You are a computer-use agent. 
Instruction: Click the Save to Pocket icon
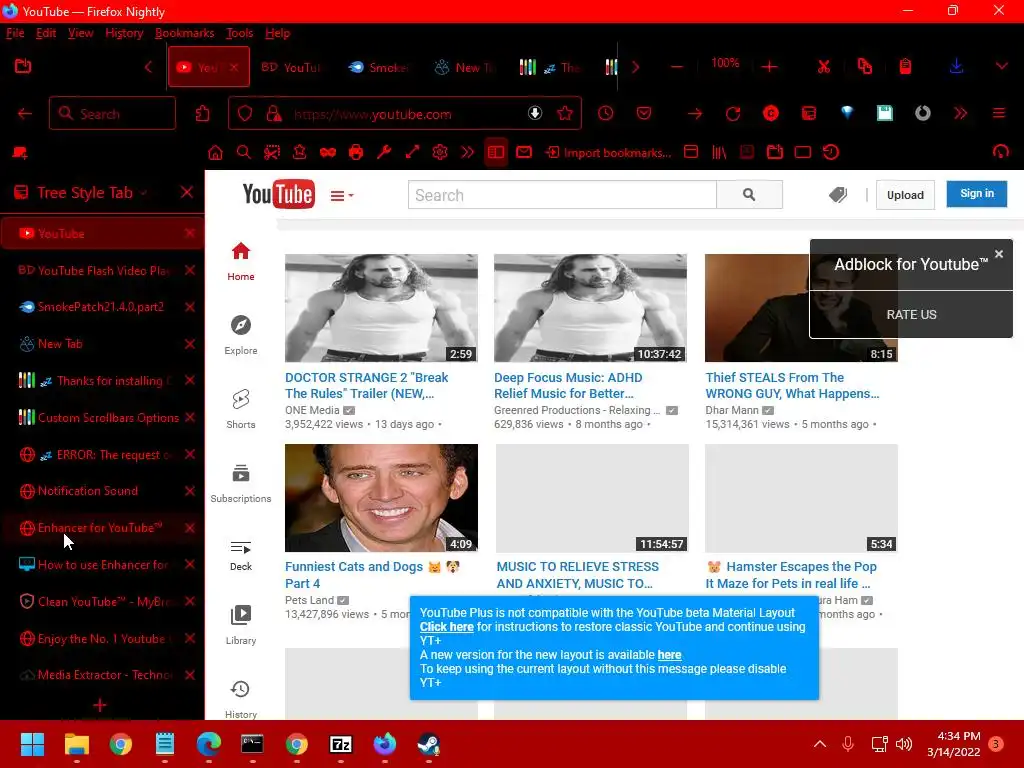click(644, 113)
